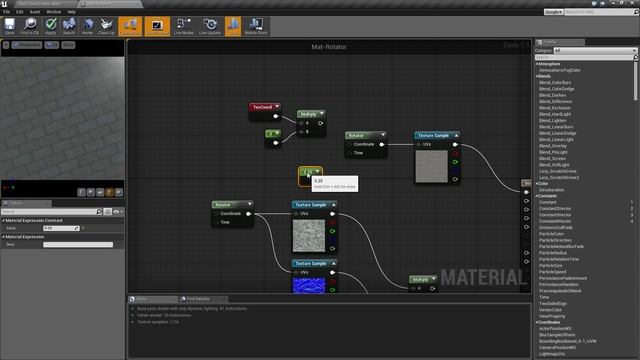Collapse the Constants category in the Palette

coord(537,196)
